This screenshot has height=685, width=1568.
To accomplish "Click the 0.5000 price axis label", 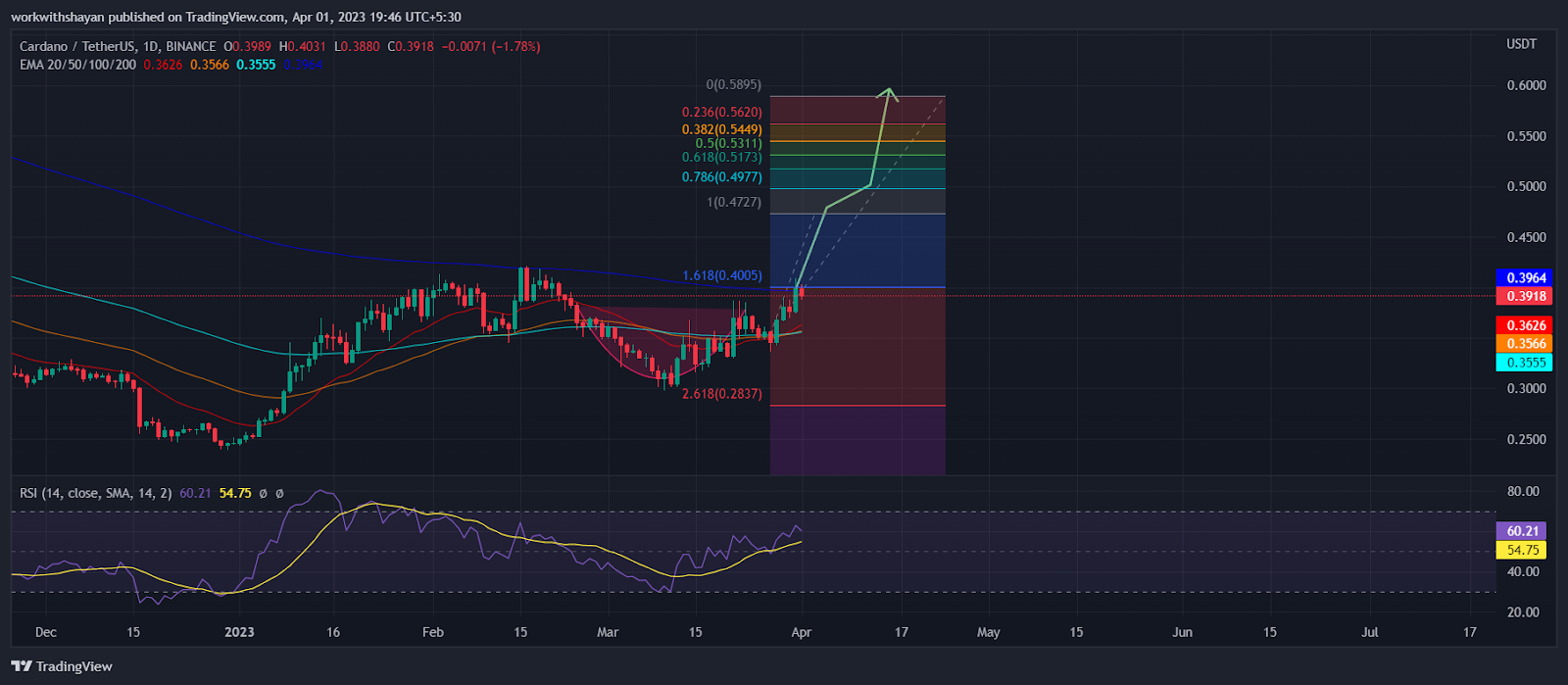I will pos(1526,187).
